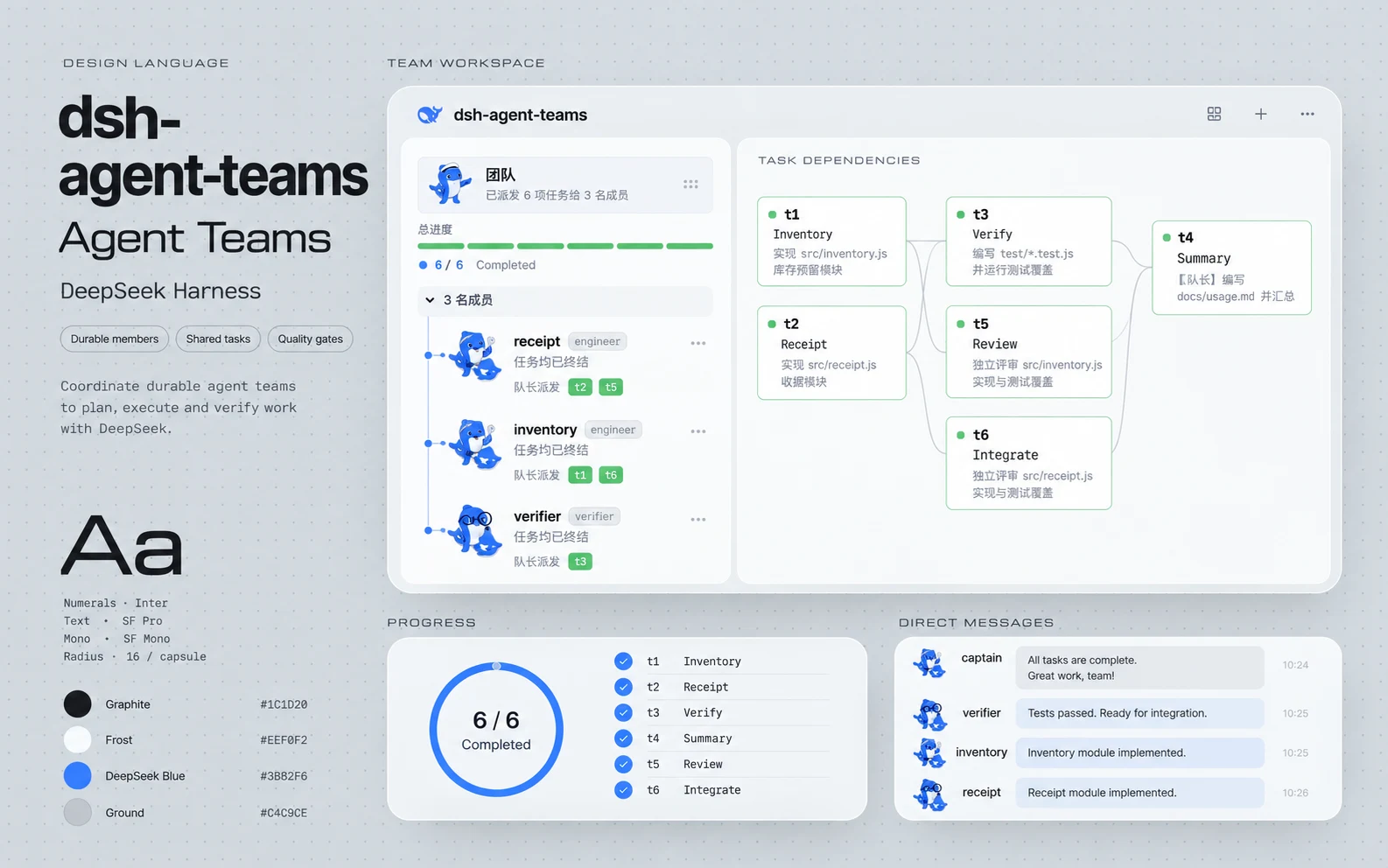Open the more options for receipt member
The height and width of the screenshot is (868, 1388).
tap(698, 343)
